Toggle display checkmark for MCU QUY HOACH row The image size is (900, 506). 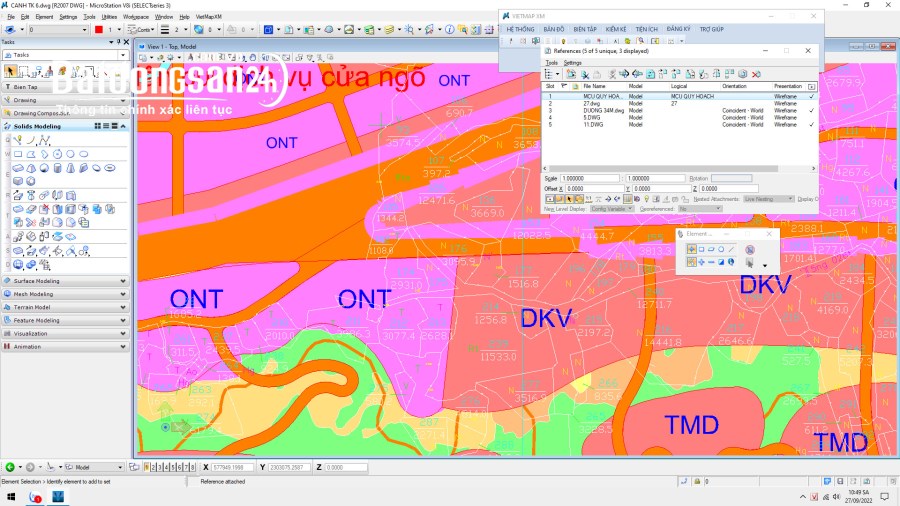click(811, 96)
